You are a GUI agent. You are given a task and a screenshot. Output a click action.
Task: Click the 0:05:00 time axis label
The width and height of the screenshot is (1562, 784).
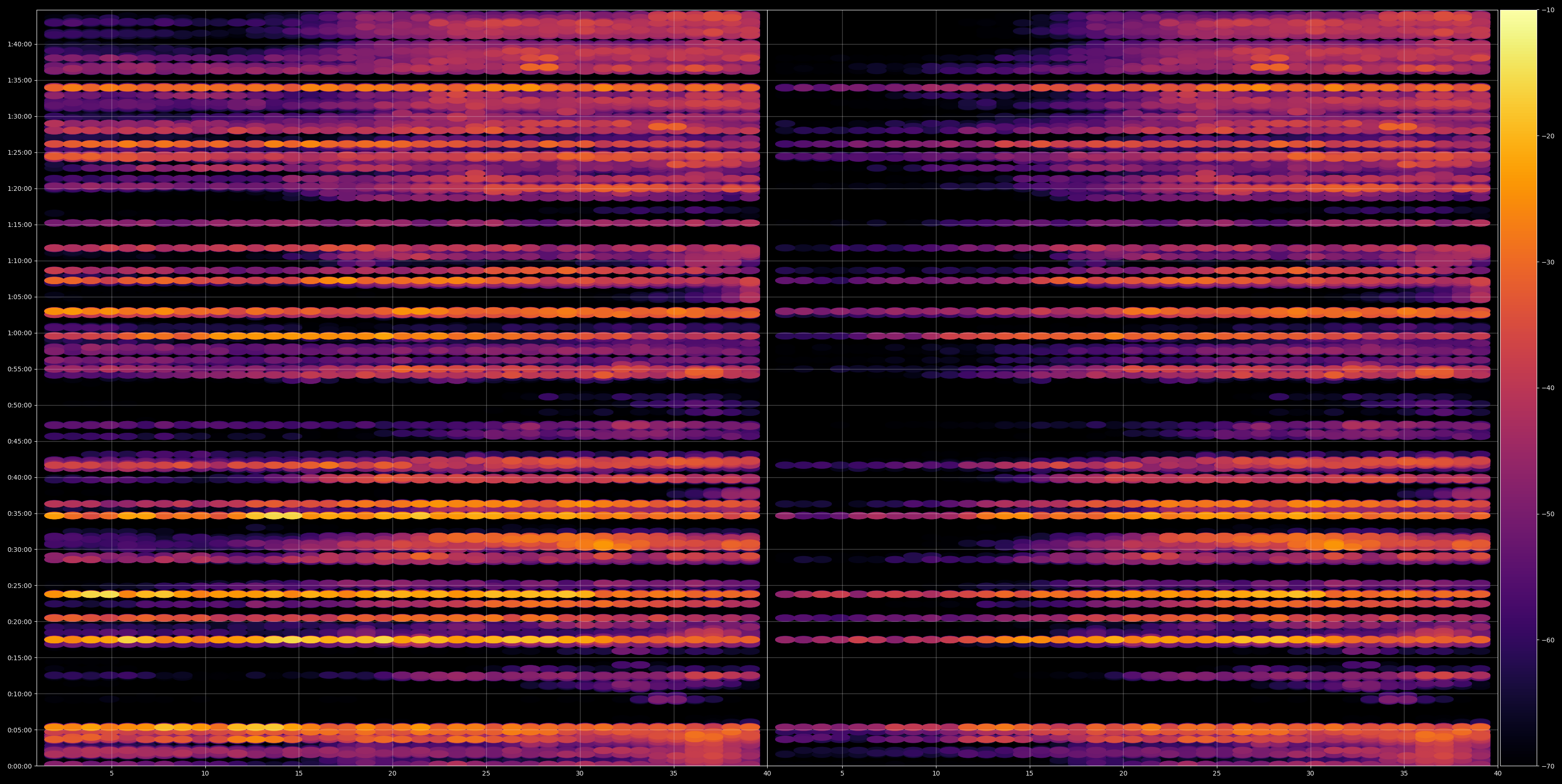[x=19, y=730]
